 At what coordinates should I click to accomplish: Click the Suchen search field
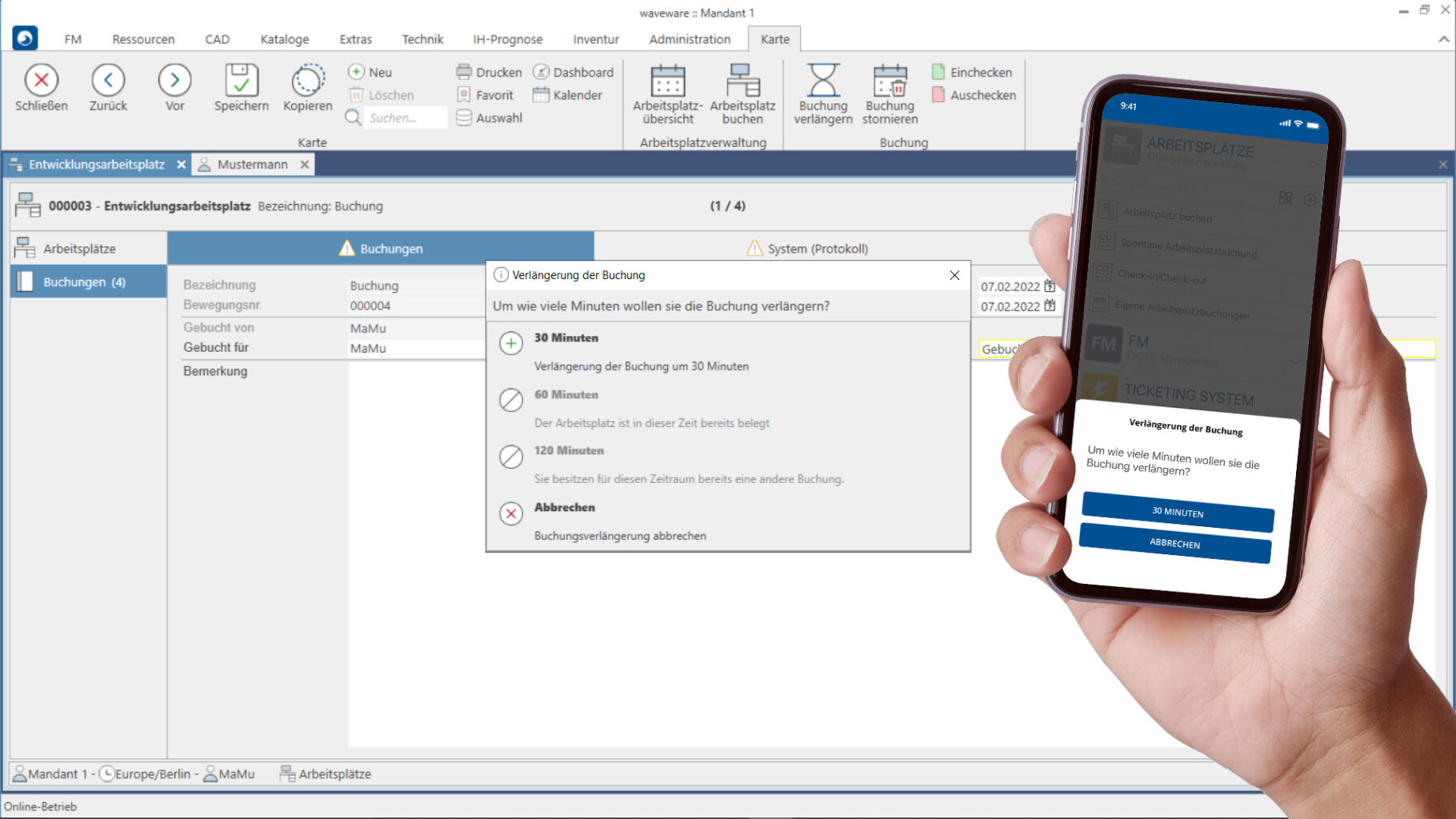[x=404, y=118]
